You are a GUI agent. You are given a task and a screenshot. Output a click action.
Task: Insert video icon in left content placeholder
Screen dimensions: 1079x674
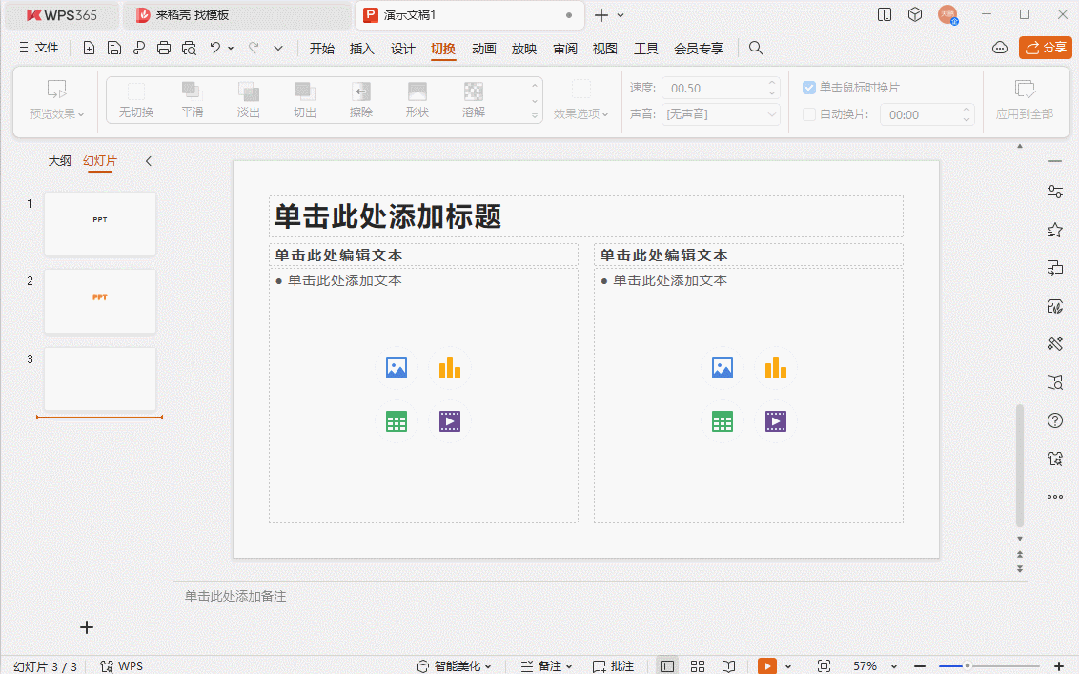click(449, 421)
